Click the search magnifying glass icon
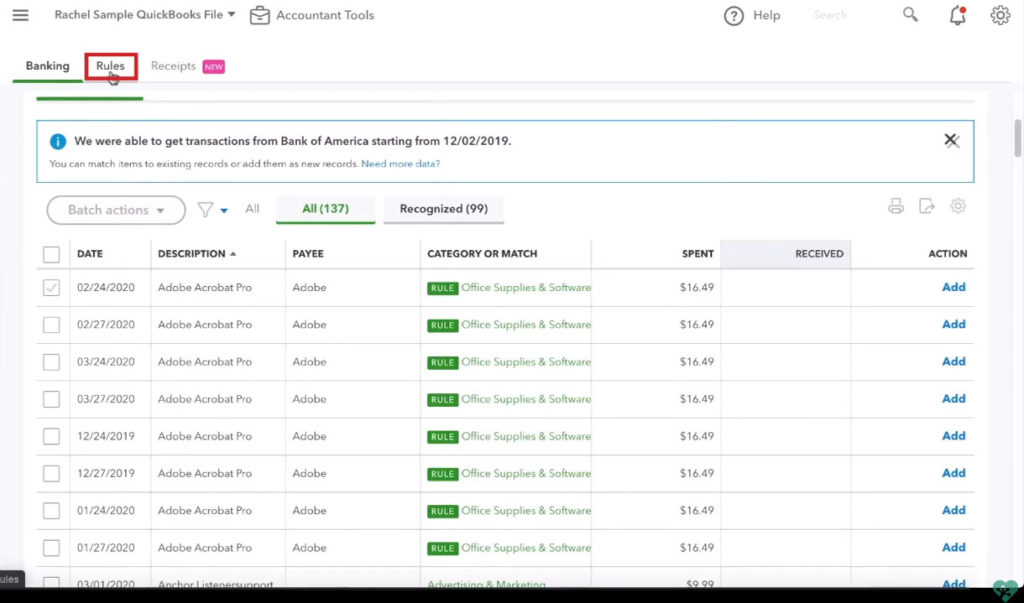 coord(910,15)
